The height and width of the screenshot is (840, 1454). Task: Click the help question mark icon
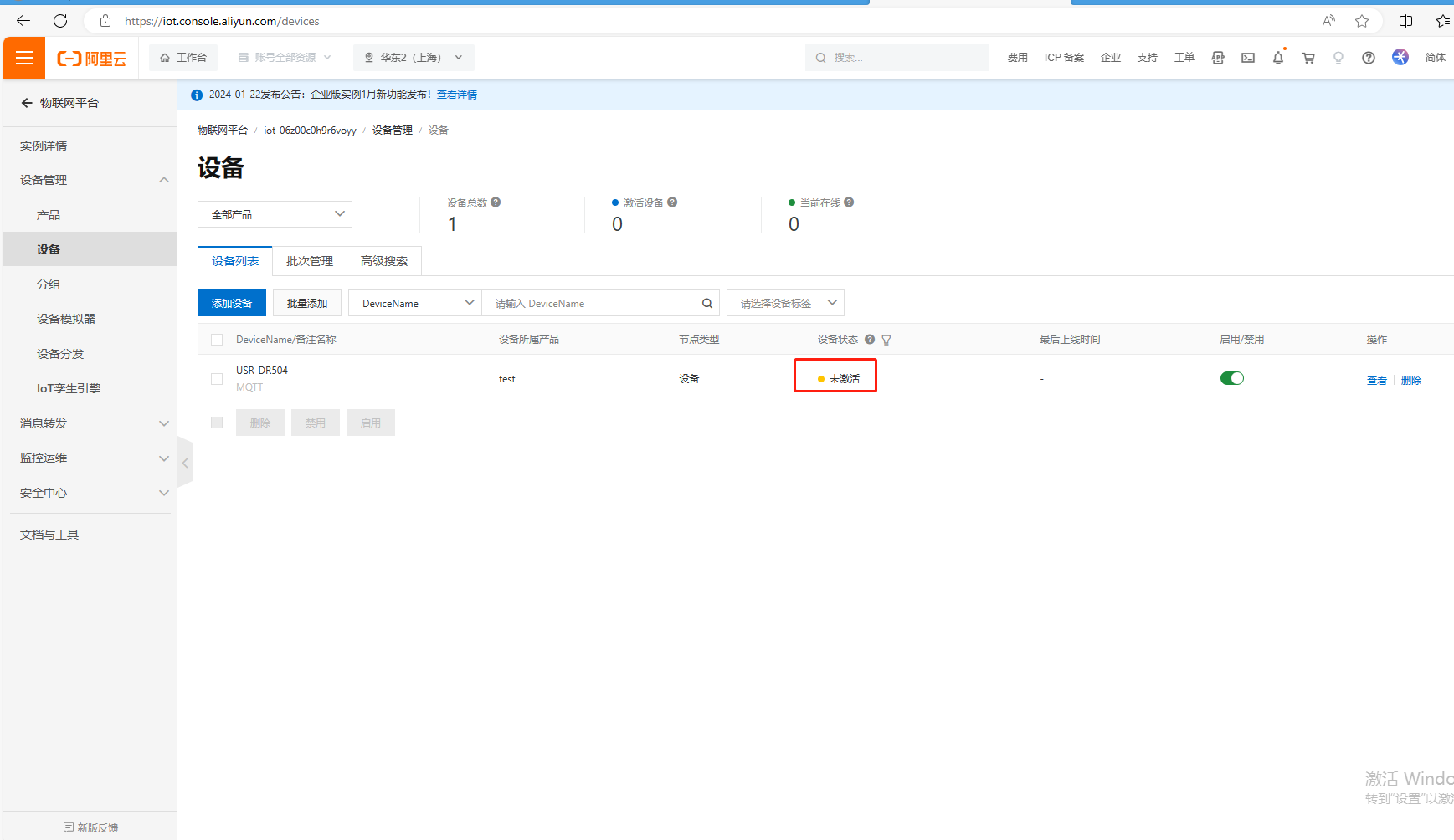1368,58
